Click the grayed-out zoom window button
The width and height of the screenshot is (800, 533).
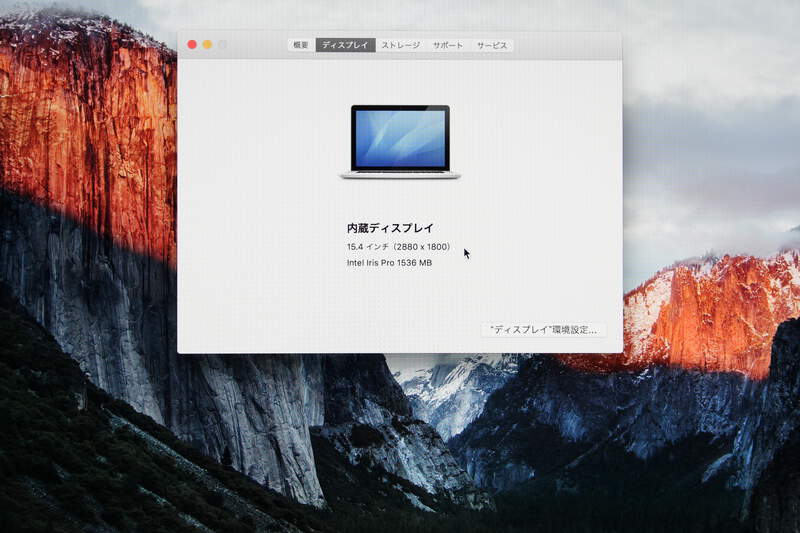tap(222, 44)
